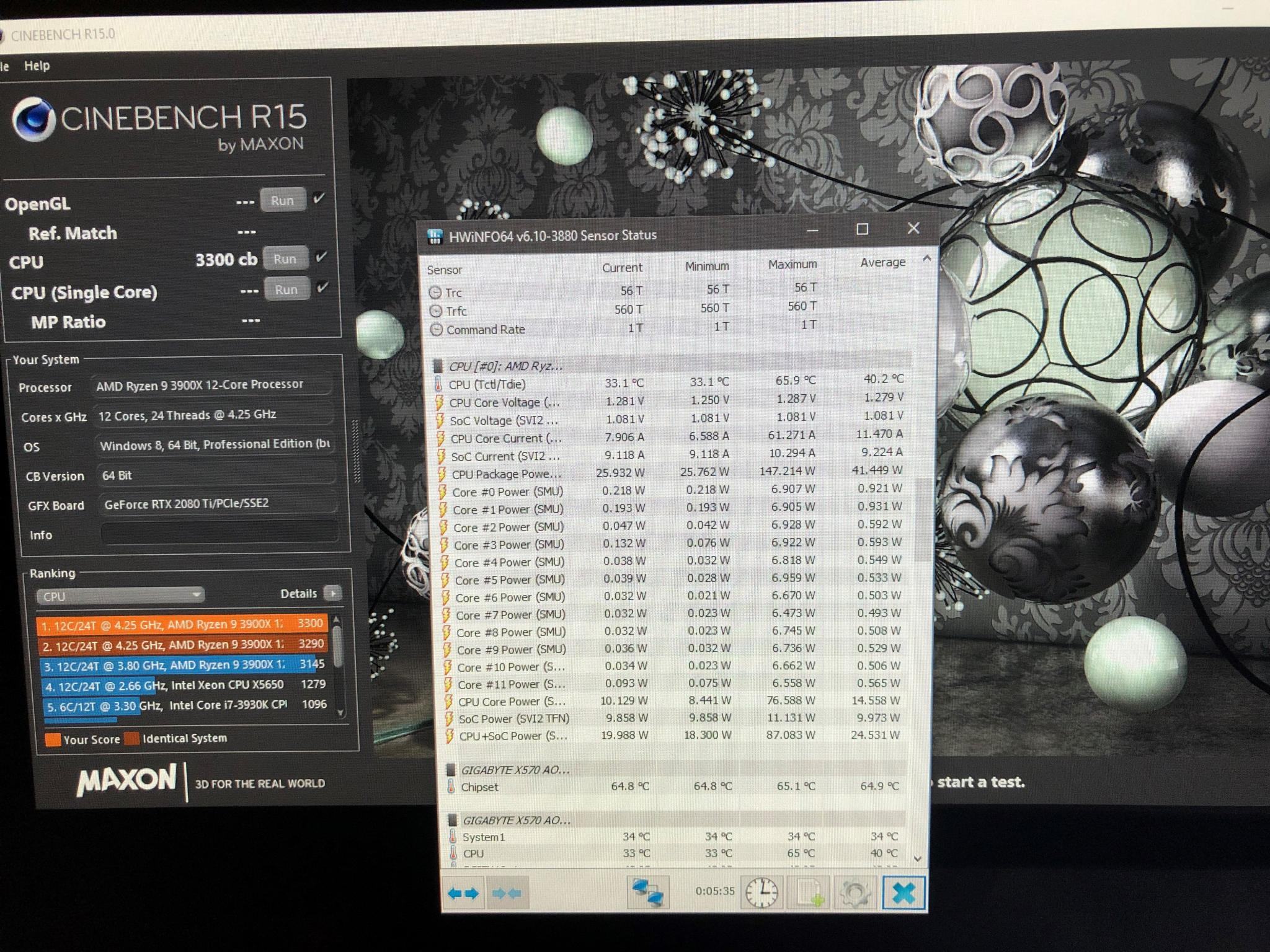Toggle CPU (Single Core) test checkmark
The image size is (1270, 952).
[322, 287]
